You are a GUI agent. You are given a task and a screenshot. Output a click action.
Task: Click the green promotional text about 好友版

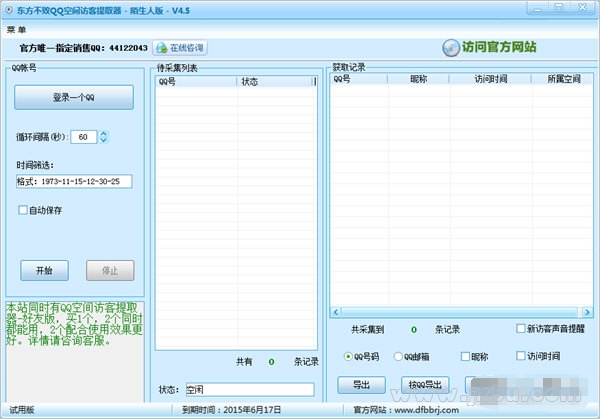[74, 324]
